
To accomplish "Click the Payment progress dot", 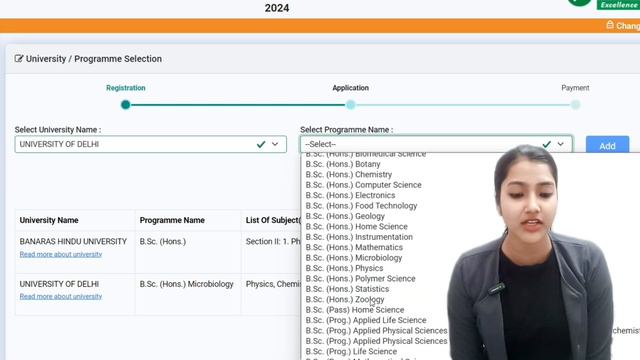I will (x=576, y=105).
